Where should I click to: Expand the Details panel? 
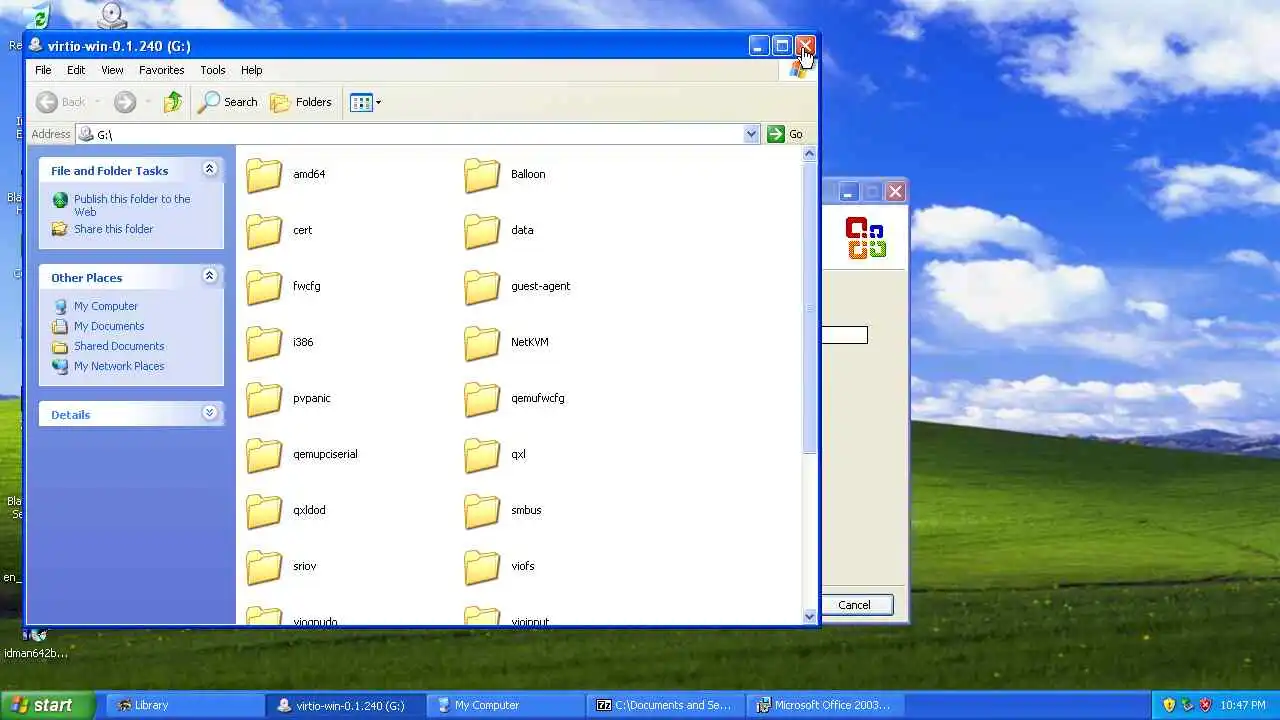209,413
